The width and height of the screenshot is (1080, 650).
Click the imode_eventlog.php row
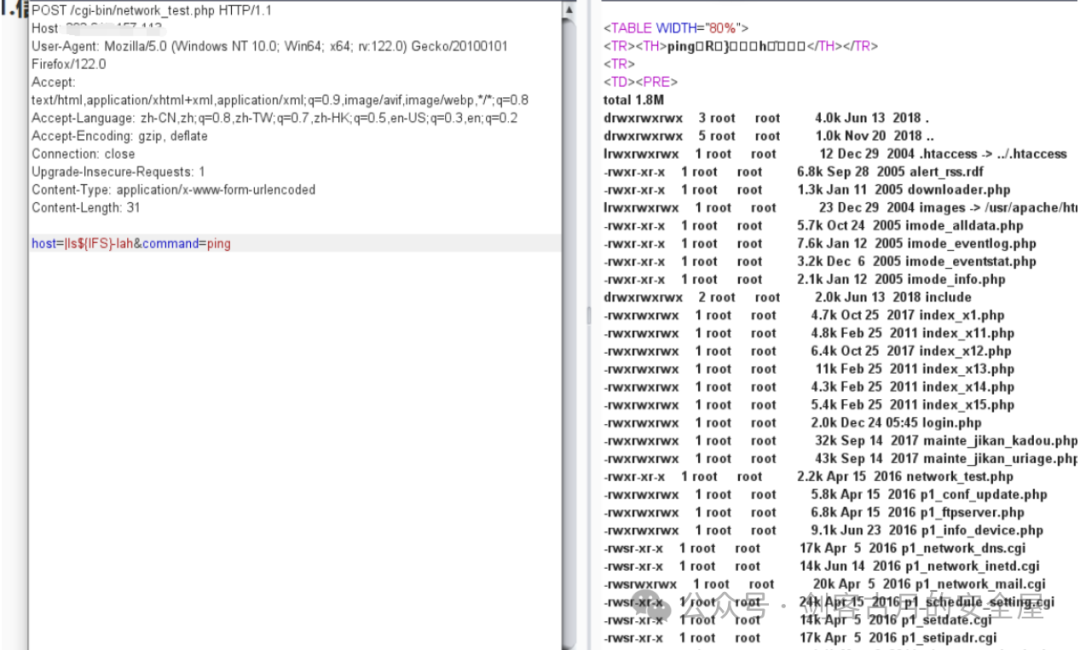[x=820, y=243]
